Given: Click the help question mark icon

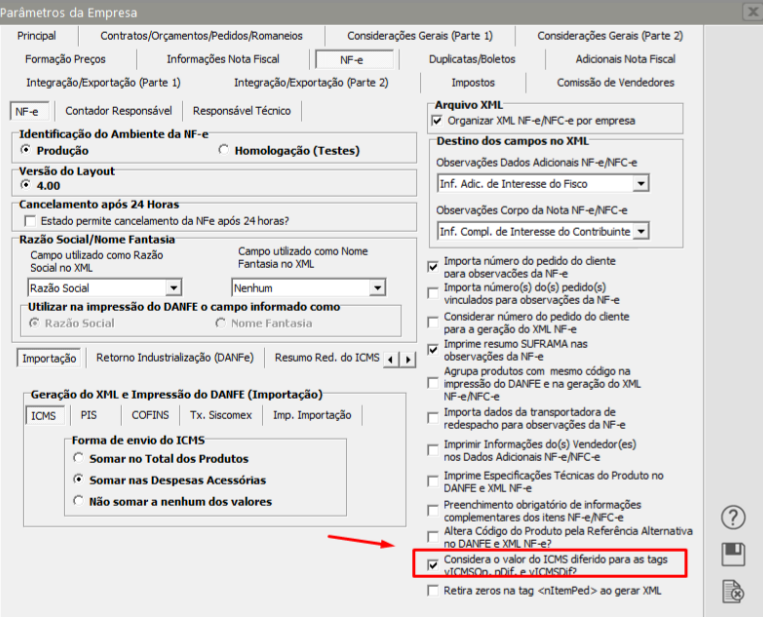Looking at the screenshot, I should [x=735, y=517].
